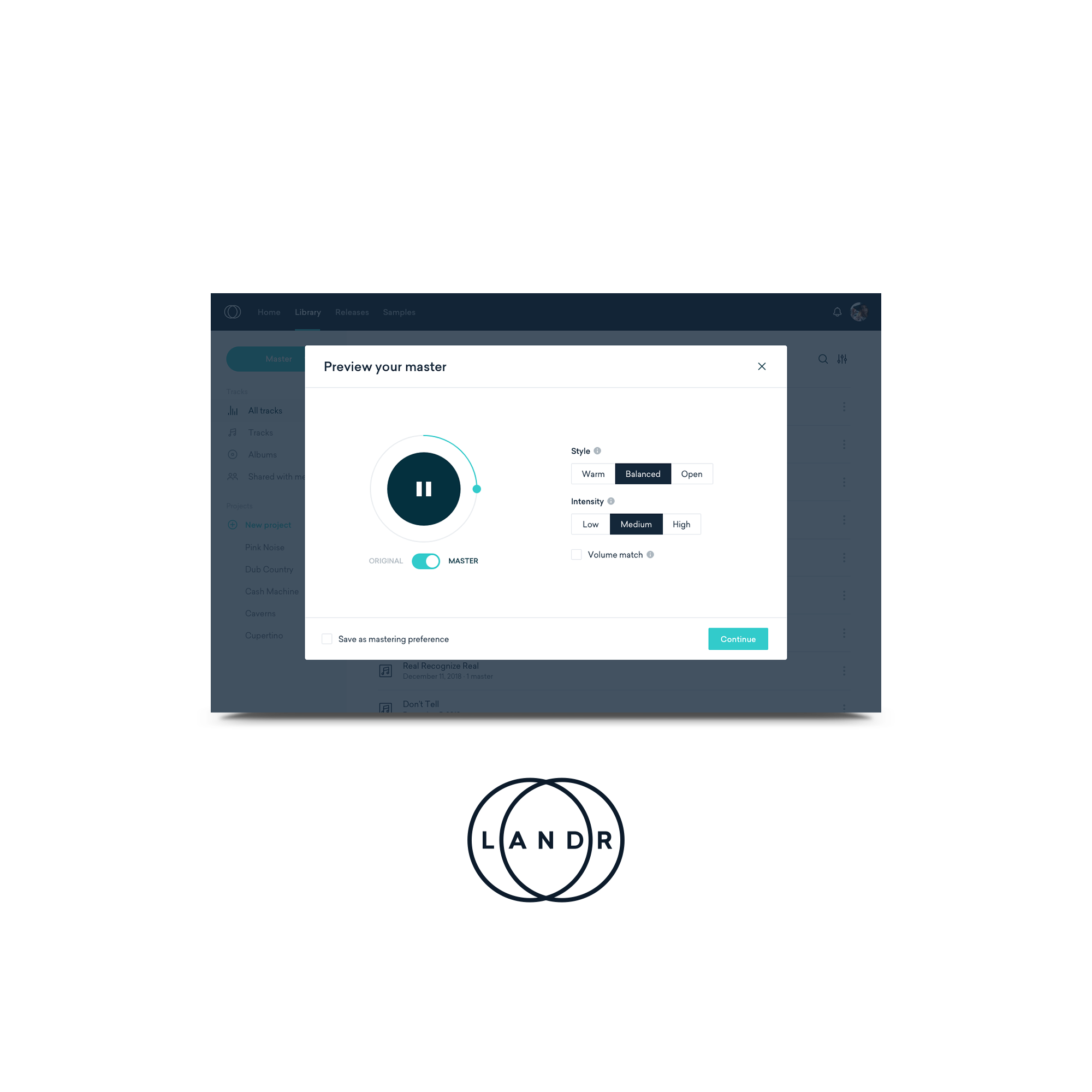Close the Preview your master dialog
The height and width of the screenshot is (1092, 1092).
coord(762,367)
